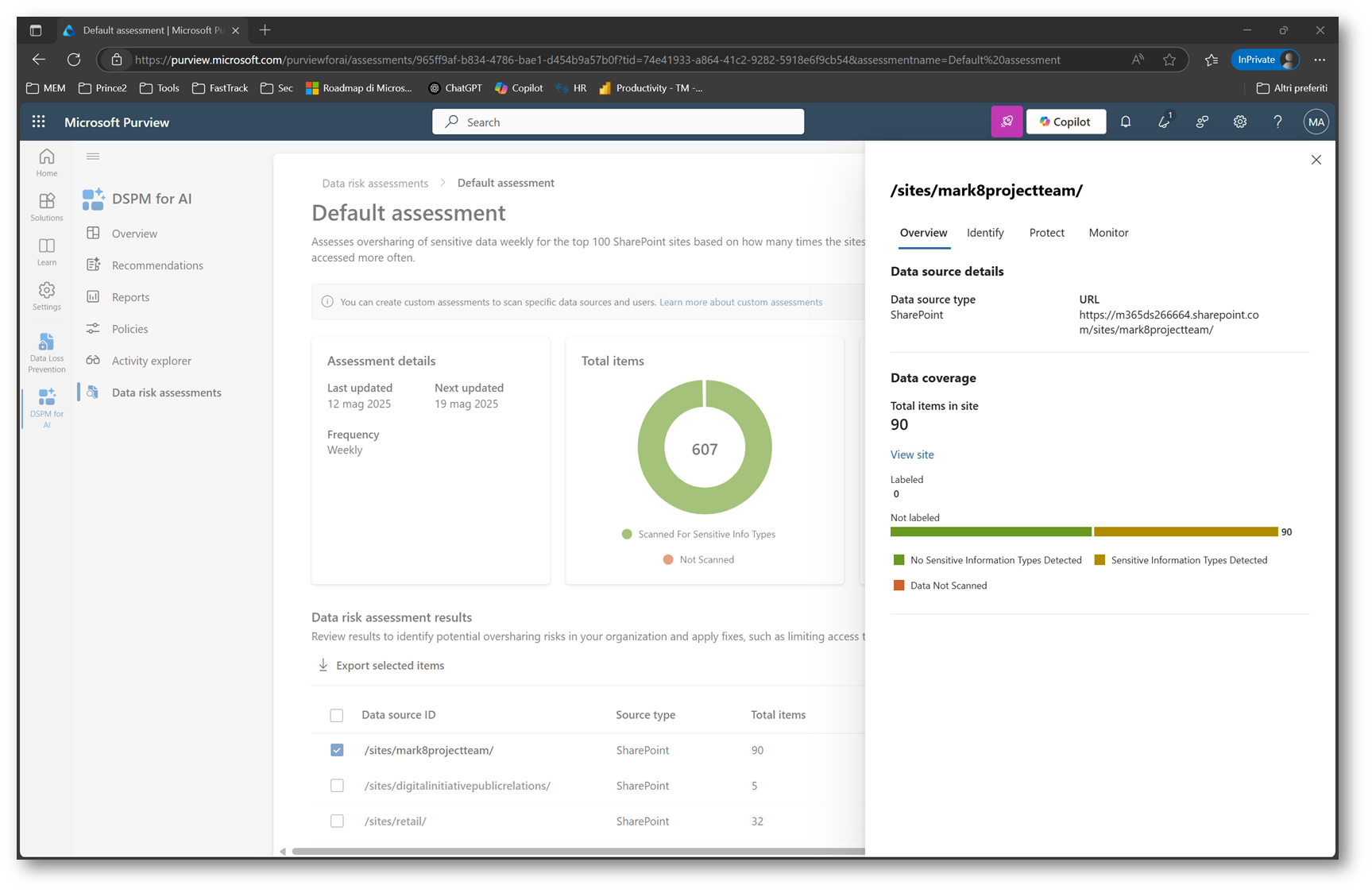Select DSPM for AI in left rail

pyautogui.click(x=47, y=408)
